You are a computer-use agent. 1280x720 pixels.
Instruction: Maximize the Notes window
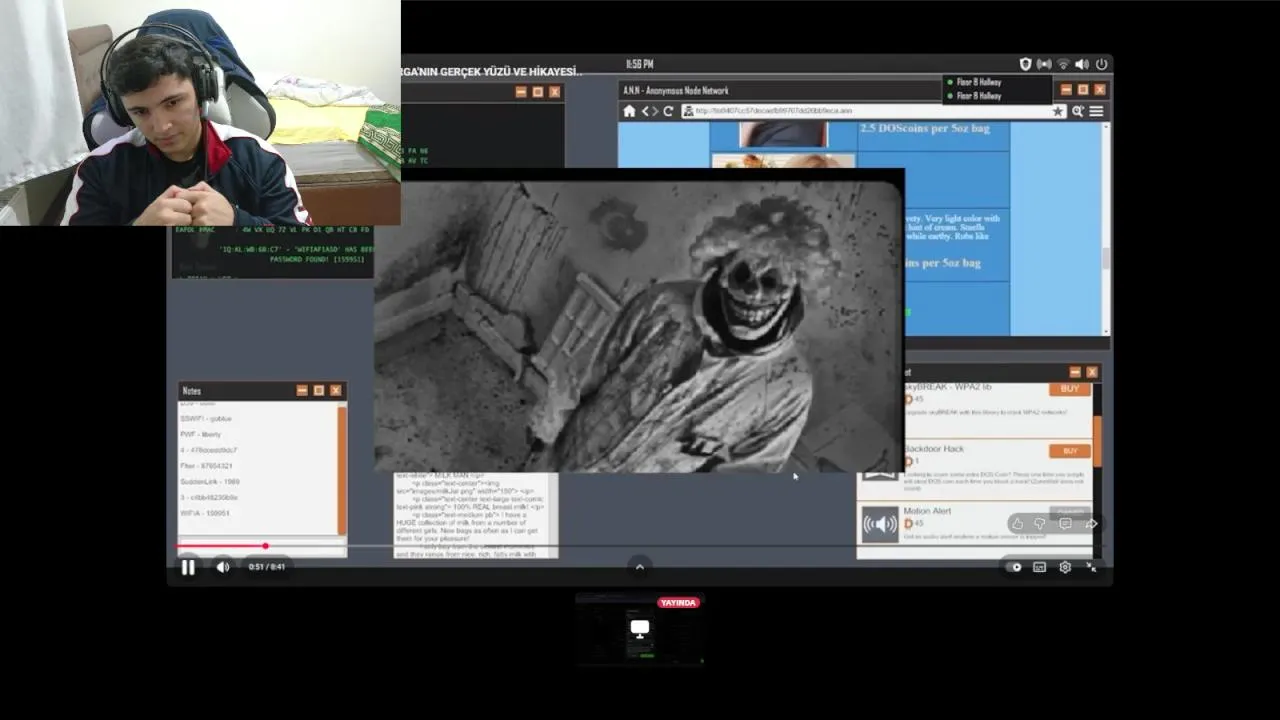pyautogui.click(x=319, y=390)
